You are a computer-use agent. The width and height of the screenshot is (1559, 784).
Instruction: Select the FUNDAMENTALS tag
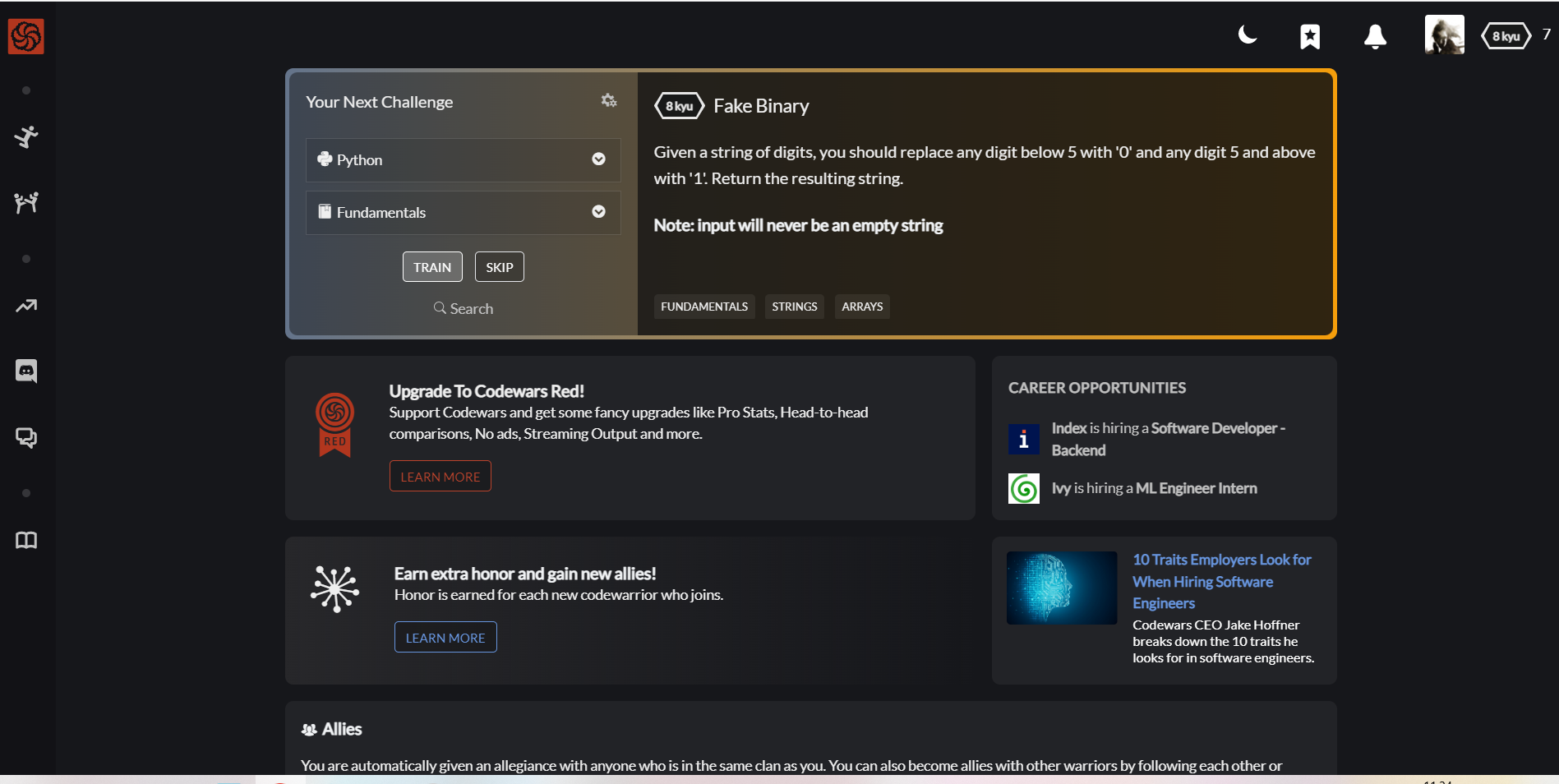click(704, 307)
